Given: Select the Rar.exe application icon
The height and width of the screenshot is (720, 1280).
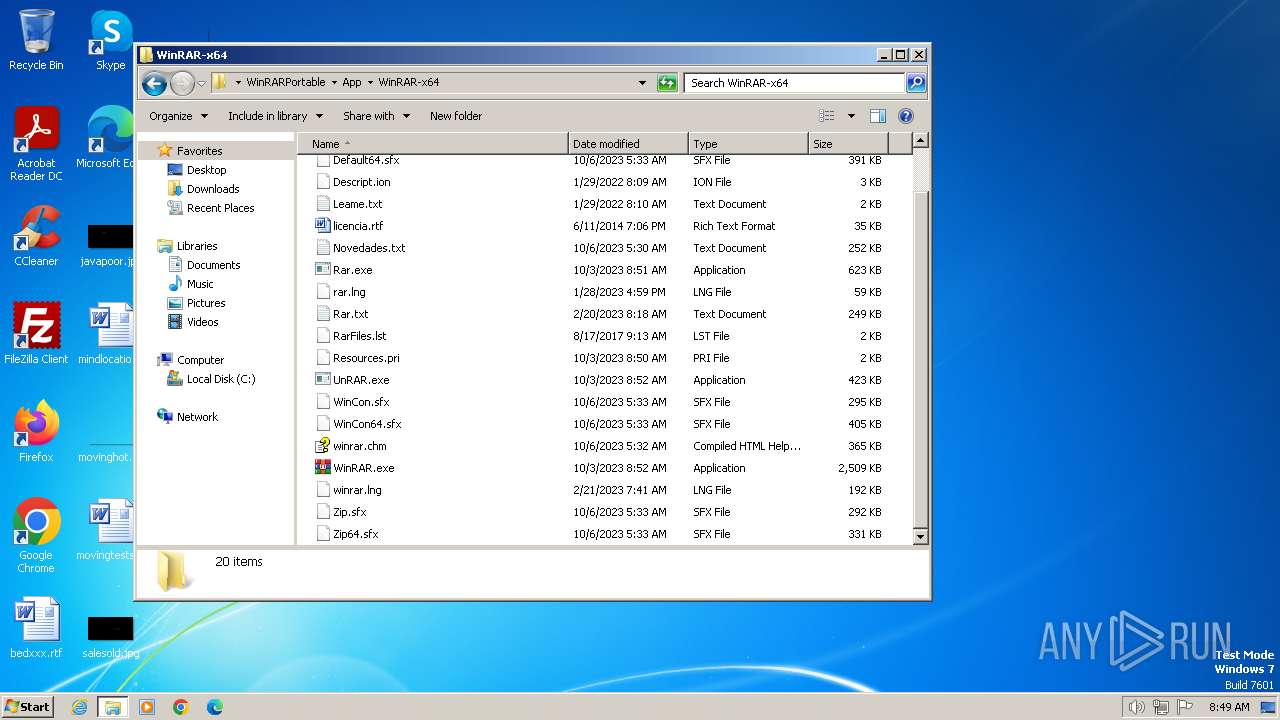Looking at the screenshot, I should point(323,270).
